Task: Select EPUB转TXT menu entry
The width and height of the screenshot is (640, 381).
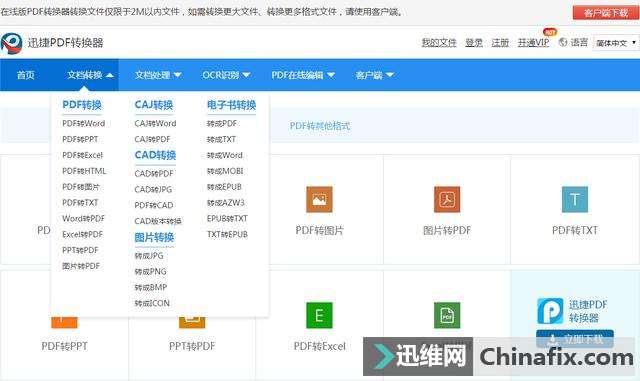Action: (227, 218)
